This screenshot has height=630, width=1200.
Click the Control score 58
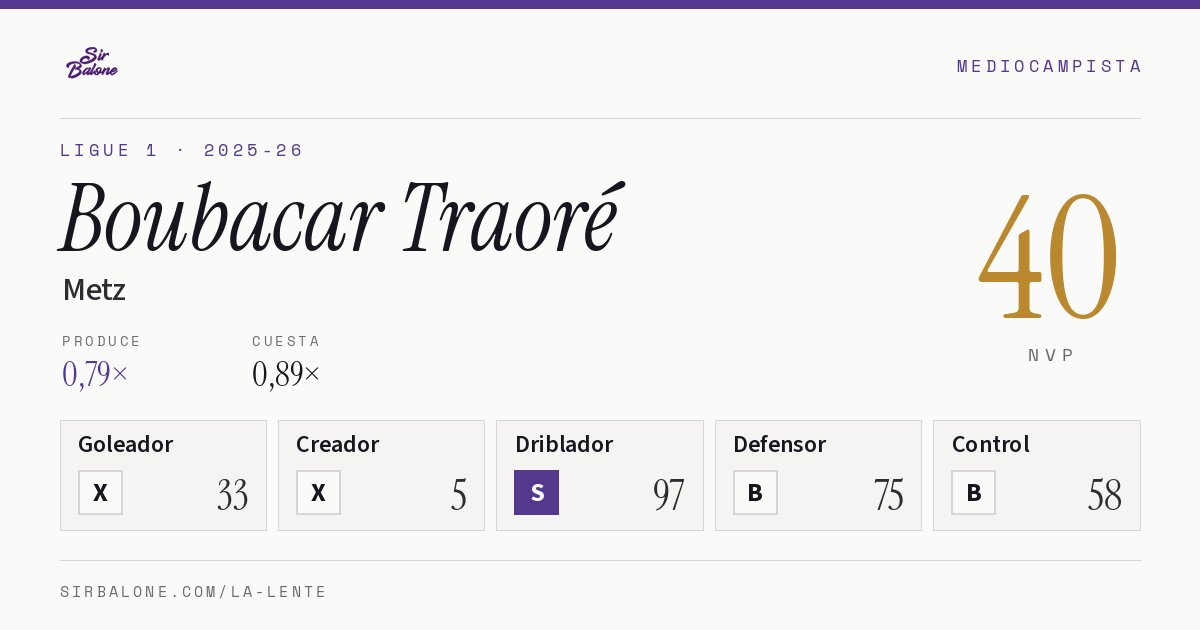pyautogui.click(x=1105, y=495)
